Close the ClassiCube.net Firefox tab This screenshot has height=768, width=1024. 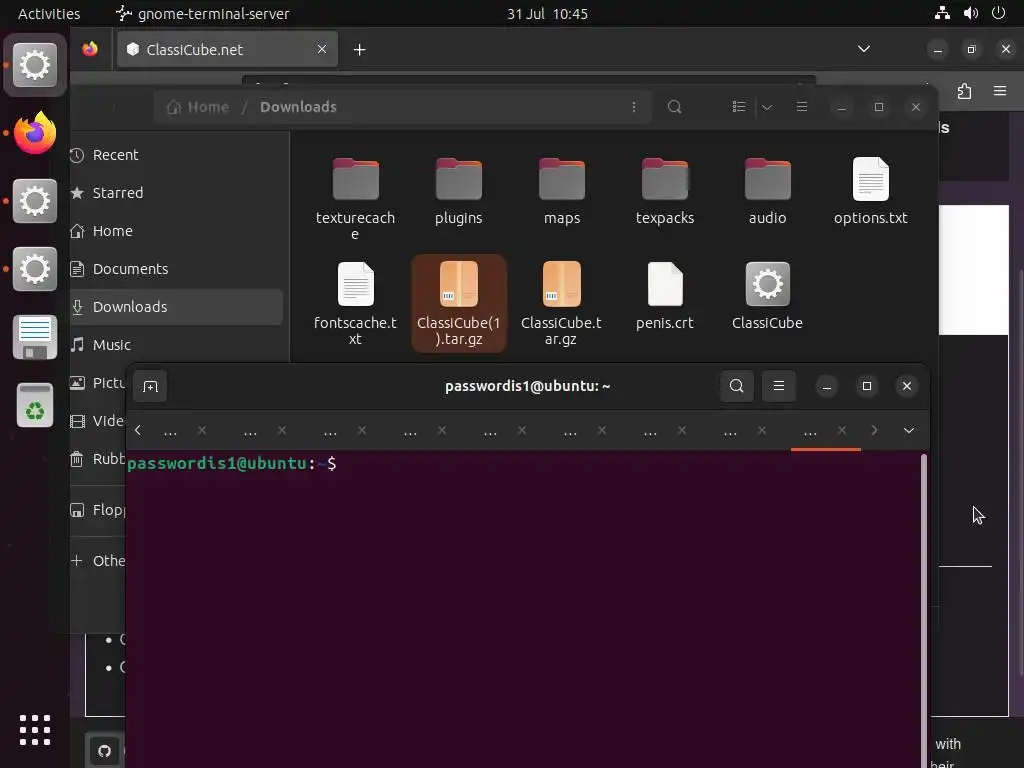tap(322, 49)
